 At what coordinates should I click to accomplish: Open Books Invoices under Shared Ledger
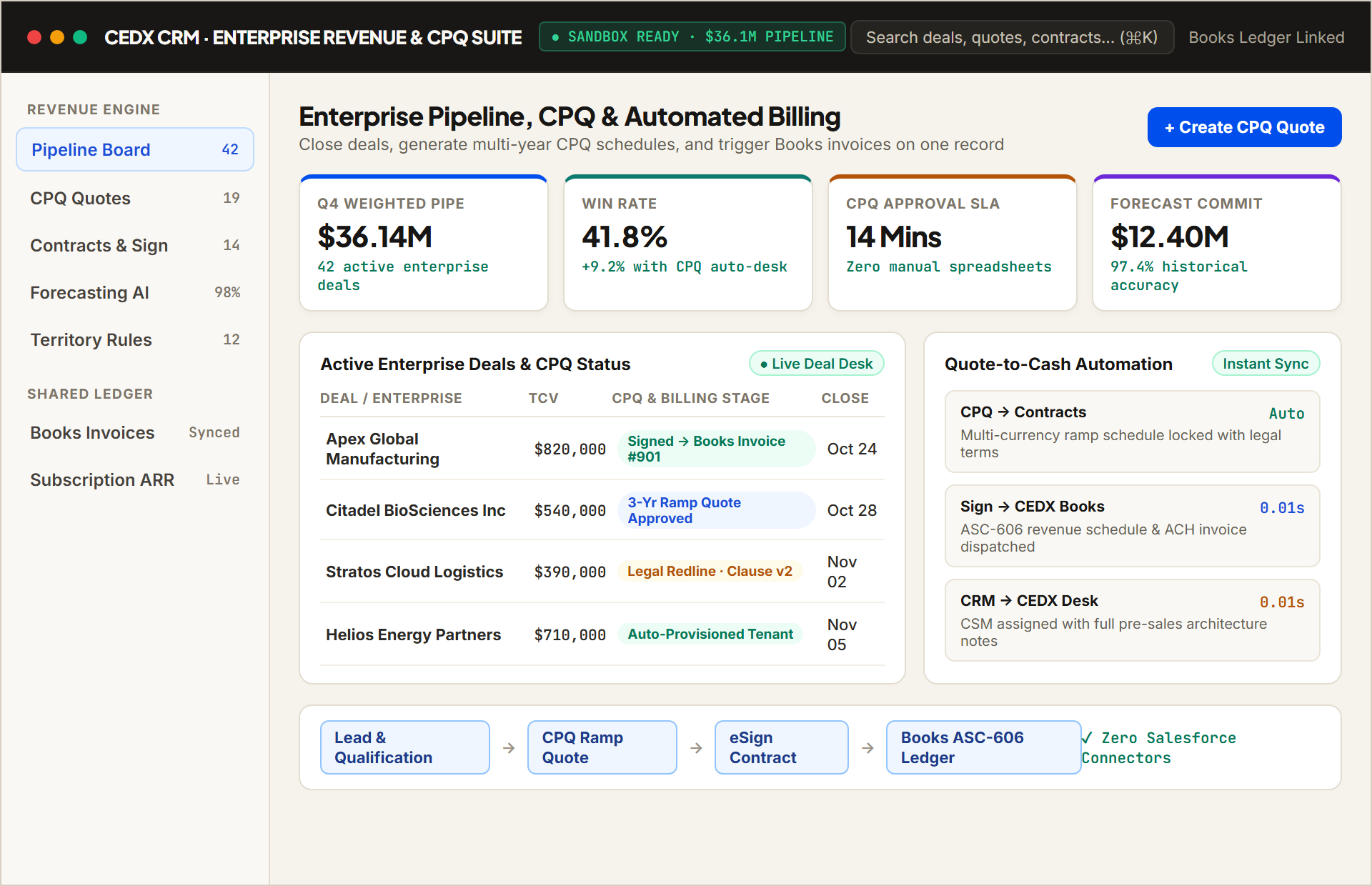pyautogui.click(x=135, y=432)
